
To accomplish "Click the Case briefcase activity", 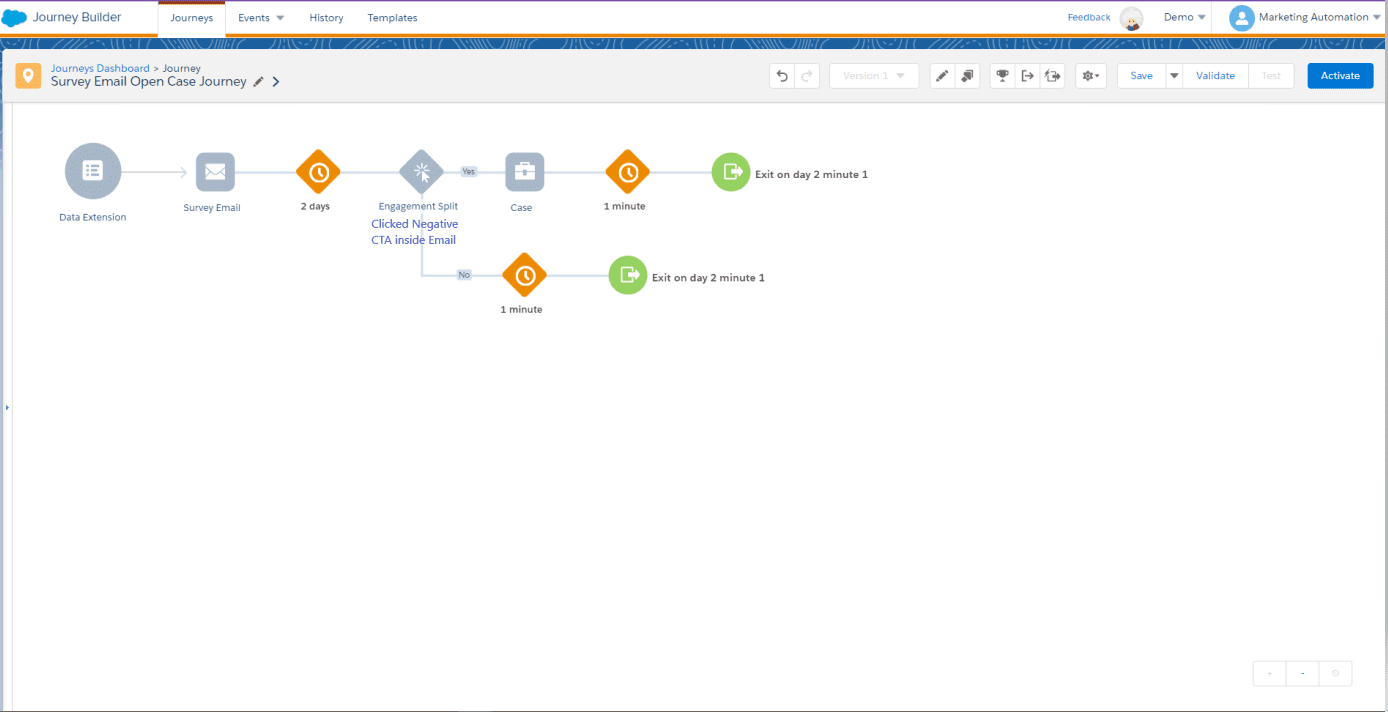I will [524, 172].
